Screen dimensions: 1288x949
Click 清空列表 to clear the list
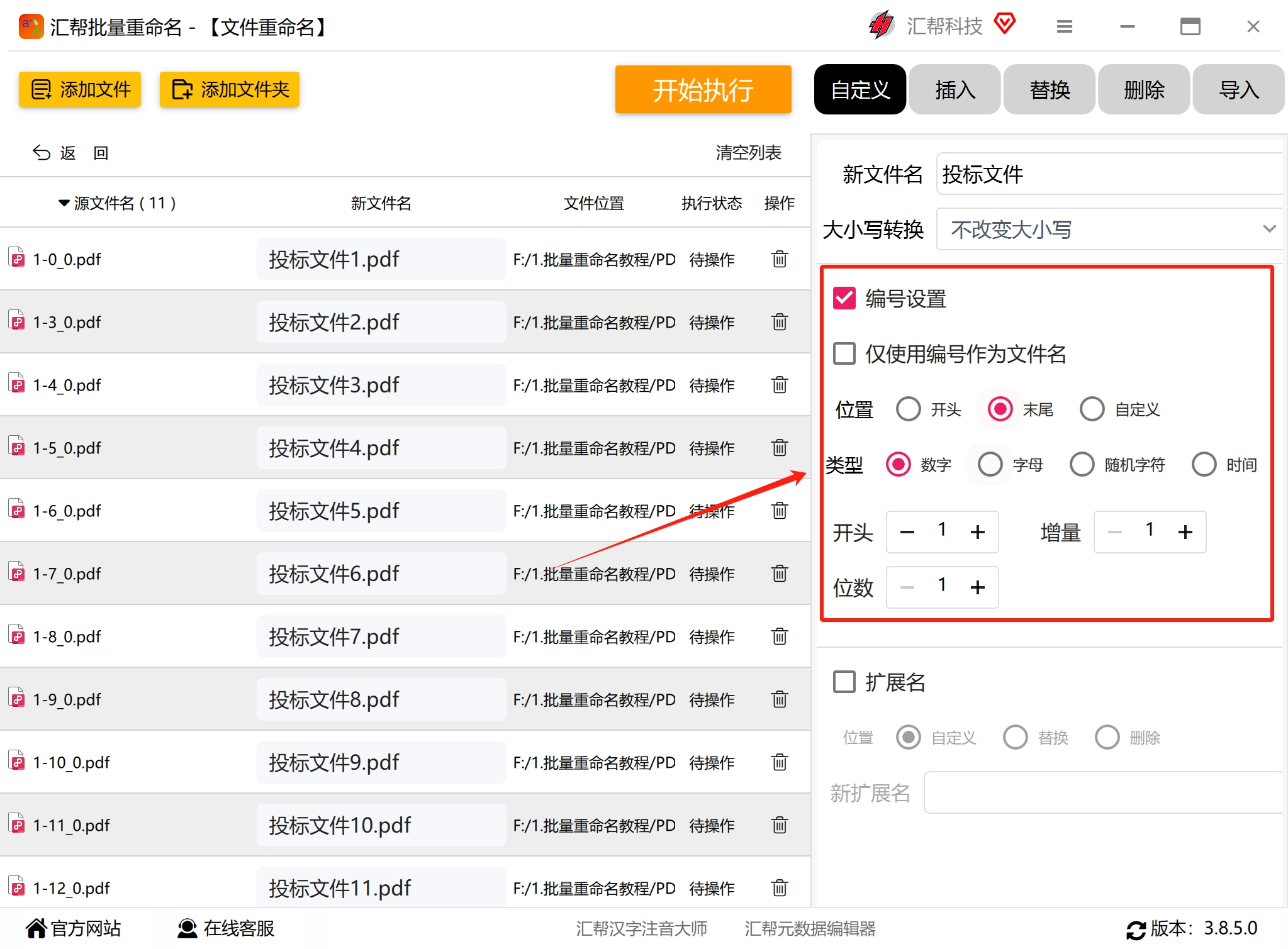point(748,153)
